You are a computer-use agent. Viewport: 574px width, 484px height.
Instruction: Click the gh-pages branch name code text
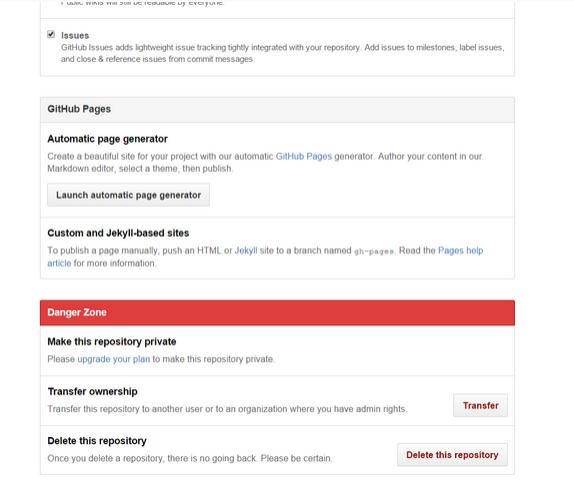(x=374, y=251)
